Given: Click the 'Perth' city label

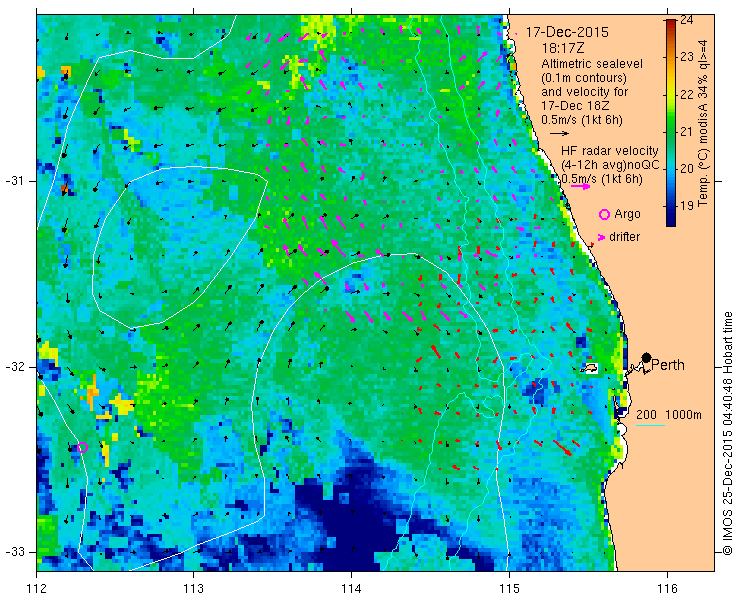Looking at the screenshot, I should pyautogui.click(x=668, y=365).
